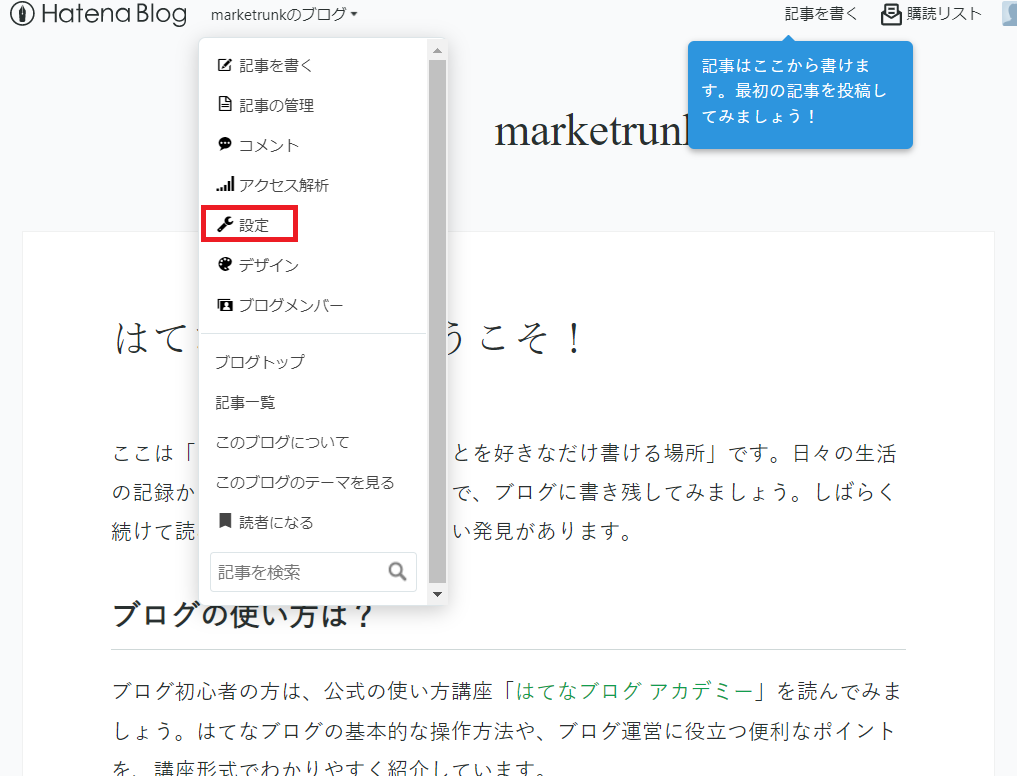Viewport: 1017px width, 776px height.
Task: Click the ブログメンバー member icon
Action: coord(225,305)
